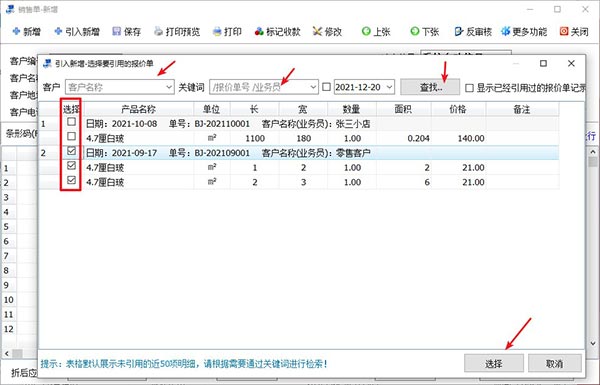Click the 面积 column header
Screen dimensions: 600x385
[x=404, y=109]
